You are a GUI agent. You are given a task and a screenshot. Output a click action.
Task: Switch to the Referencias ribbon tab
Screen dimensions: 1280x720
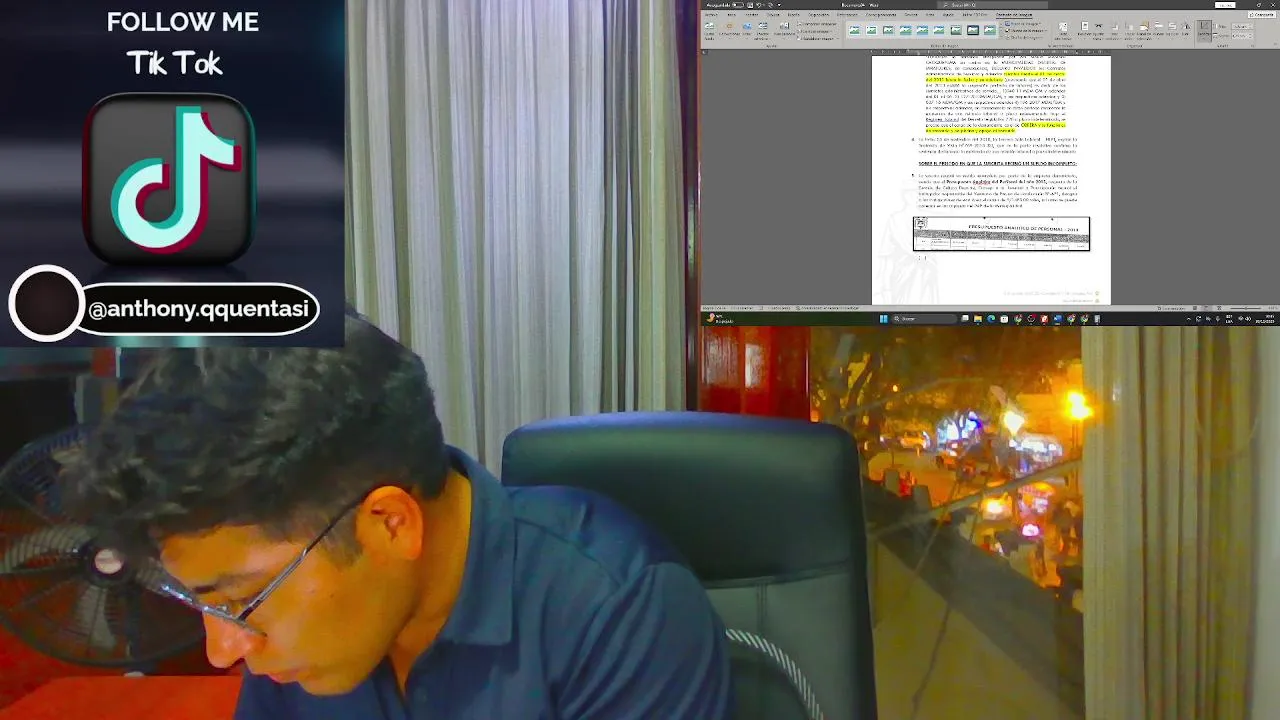click(x=847, y=15)
